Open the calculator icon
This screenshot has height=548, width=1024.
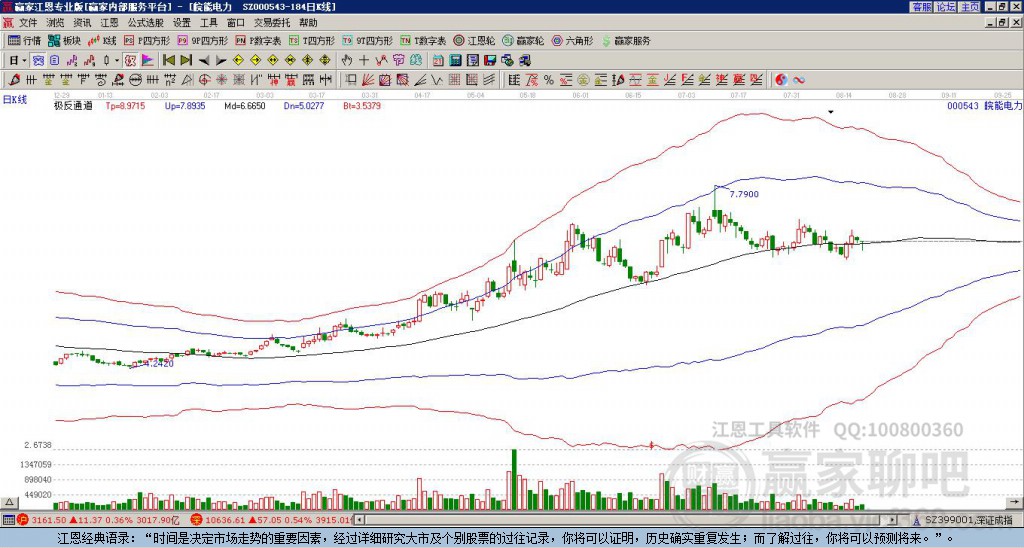tap(455, 61)
